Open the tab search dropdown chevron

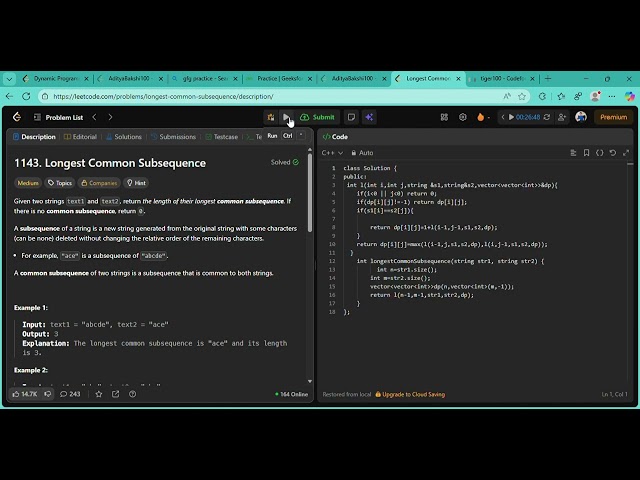(9, 78)
